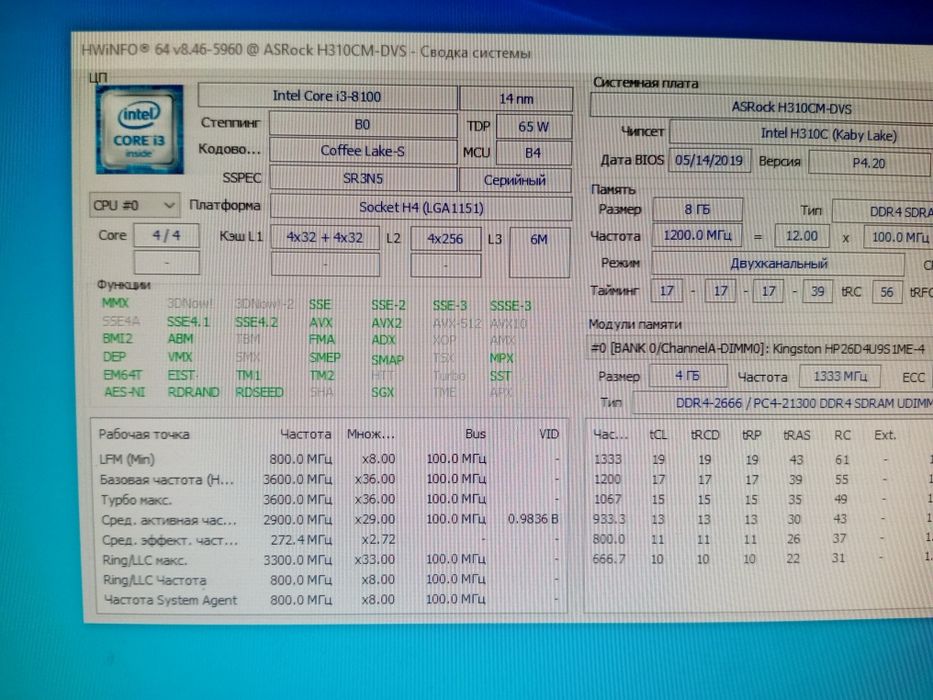Click the Множ... column header
Viewport: 933px width, 700px height.
[371, 434]
